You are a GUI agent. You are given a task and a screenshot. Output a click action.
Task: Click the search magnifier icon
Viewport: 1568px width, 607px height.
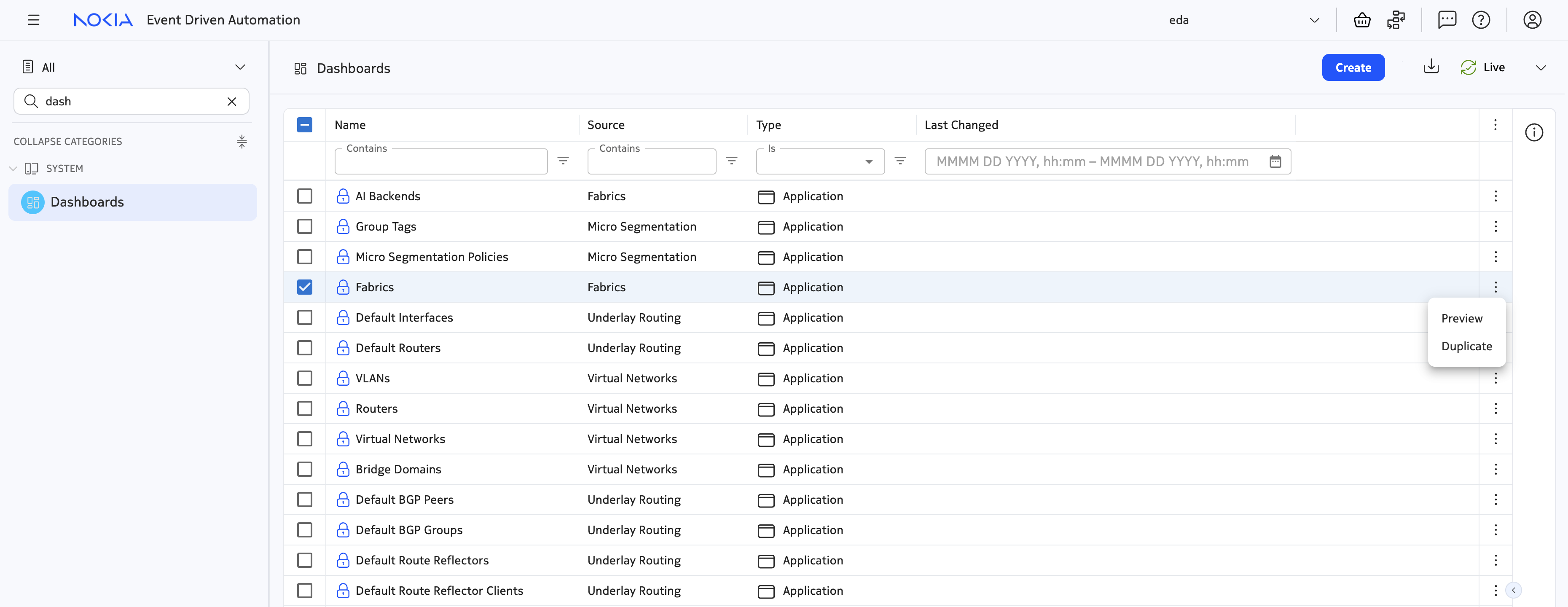(30, 101)
